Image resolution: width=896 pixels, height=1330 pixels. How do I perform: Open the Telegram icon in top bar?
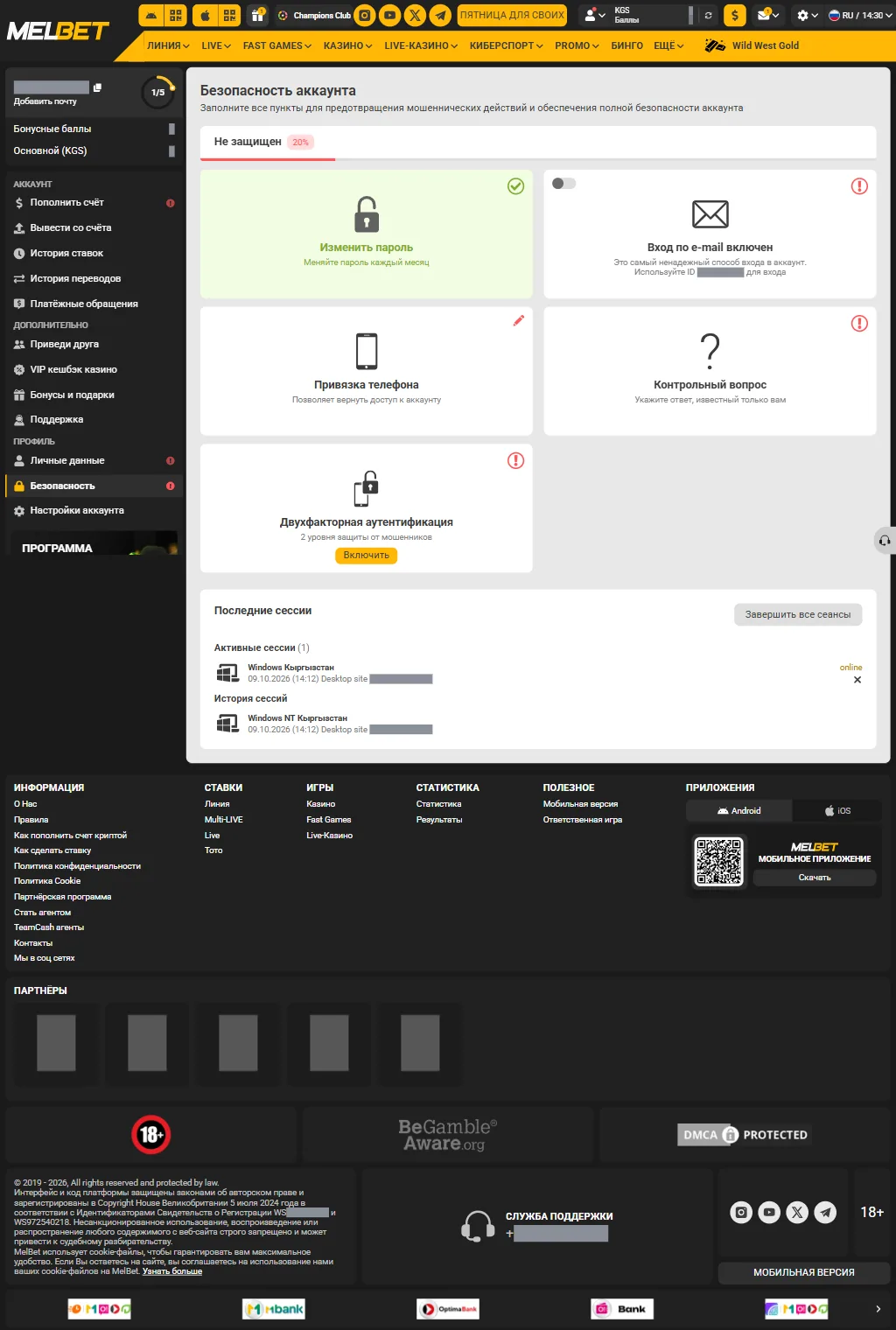coord(441,15)
